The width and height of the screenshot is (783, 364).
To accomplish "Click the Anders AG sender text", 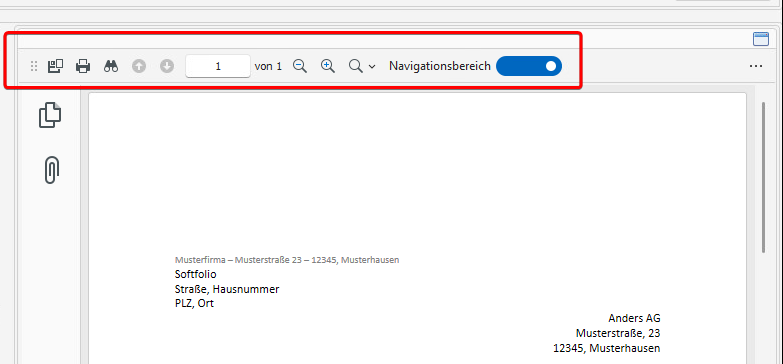I will [634, 318].
